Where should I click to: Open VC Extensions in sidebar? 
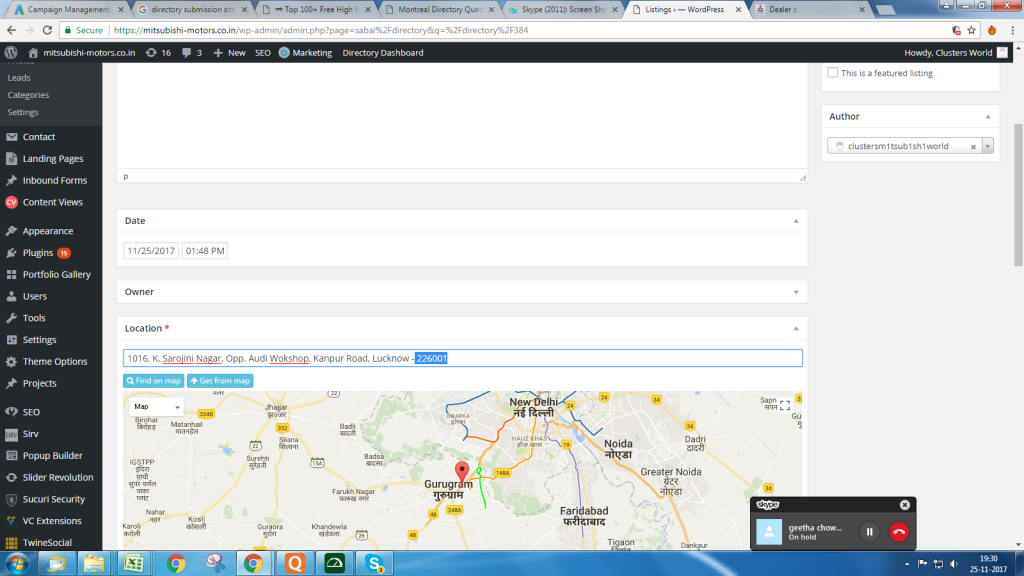click(x=52, y=521)
